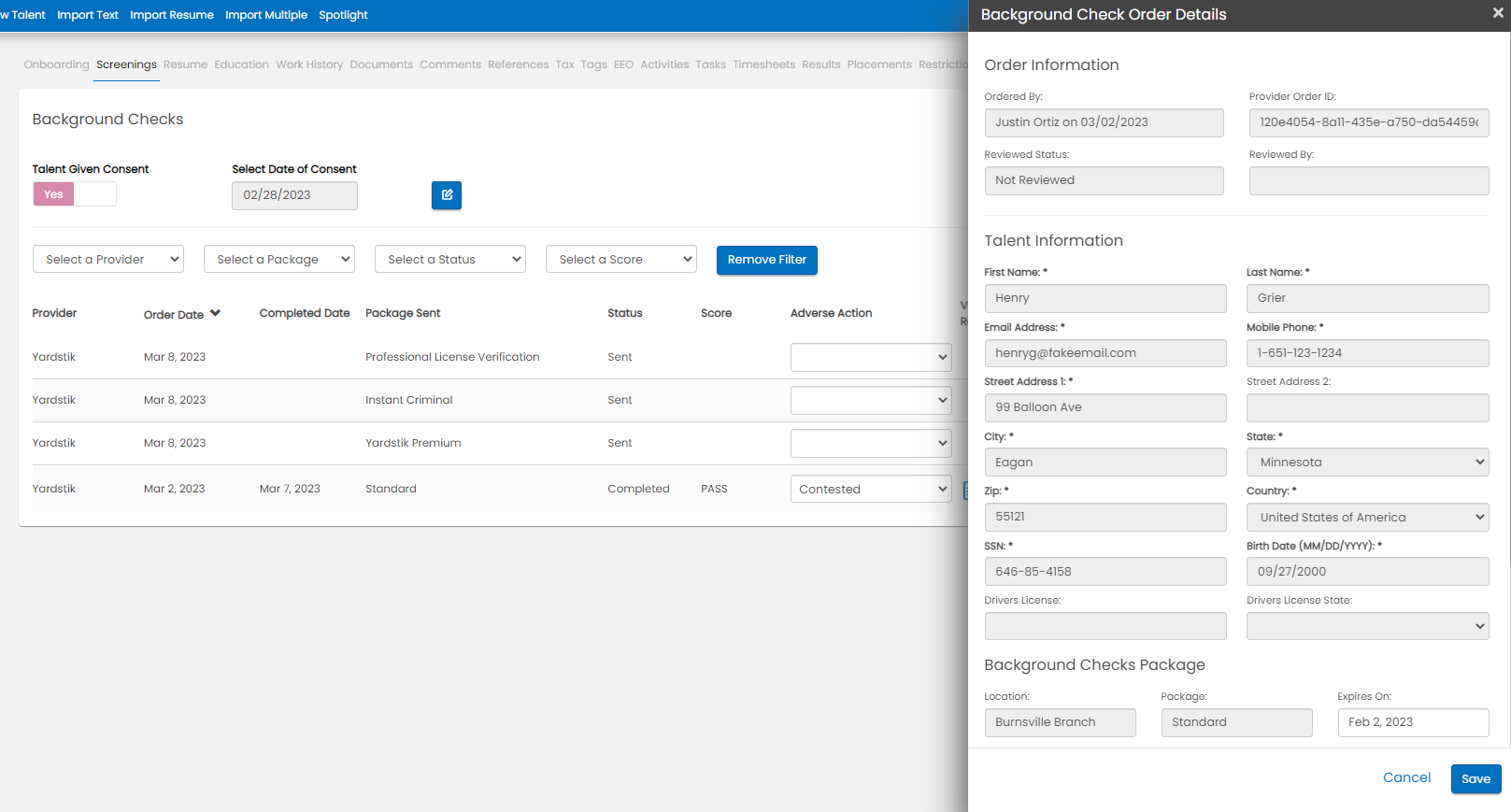The width and height of the screenshot is (1511, 812).
Task: Open the Select a Status dropdown
Action: 450,260
